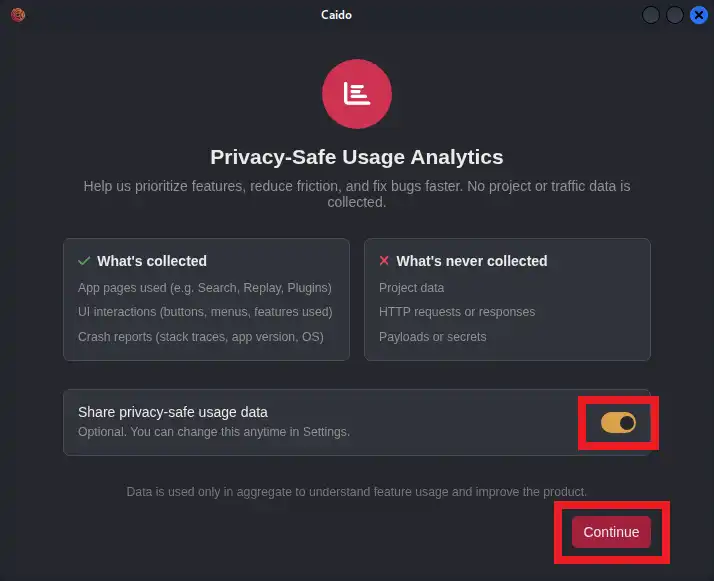Select the What's never collected heading text
714x581 pixels.
pyautogui.click(x=472, y=261)
